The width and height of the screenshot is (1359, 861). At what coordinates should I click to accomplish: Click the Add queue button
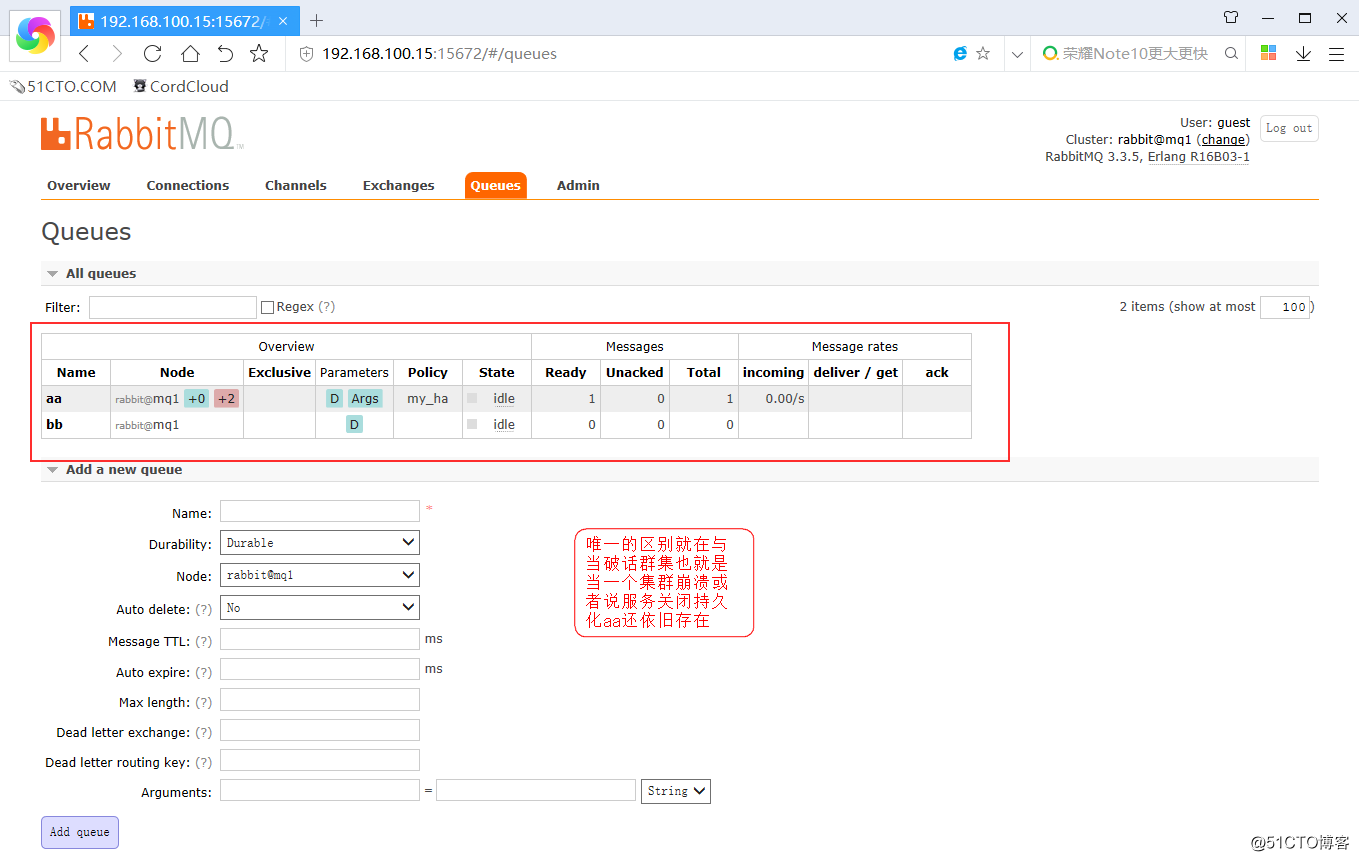80,832
